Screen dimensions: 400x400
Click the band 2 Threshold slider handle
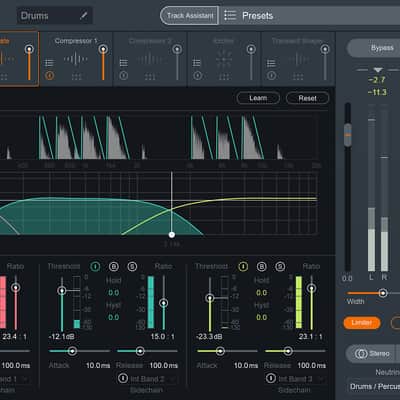pyautogui.click(x=62, y=291)
